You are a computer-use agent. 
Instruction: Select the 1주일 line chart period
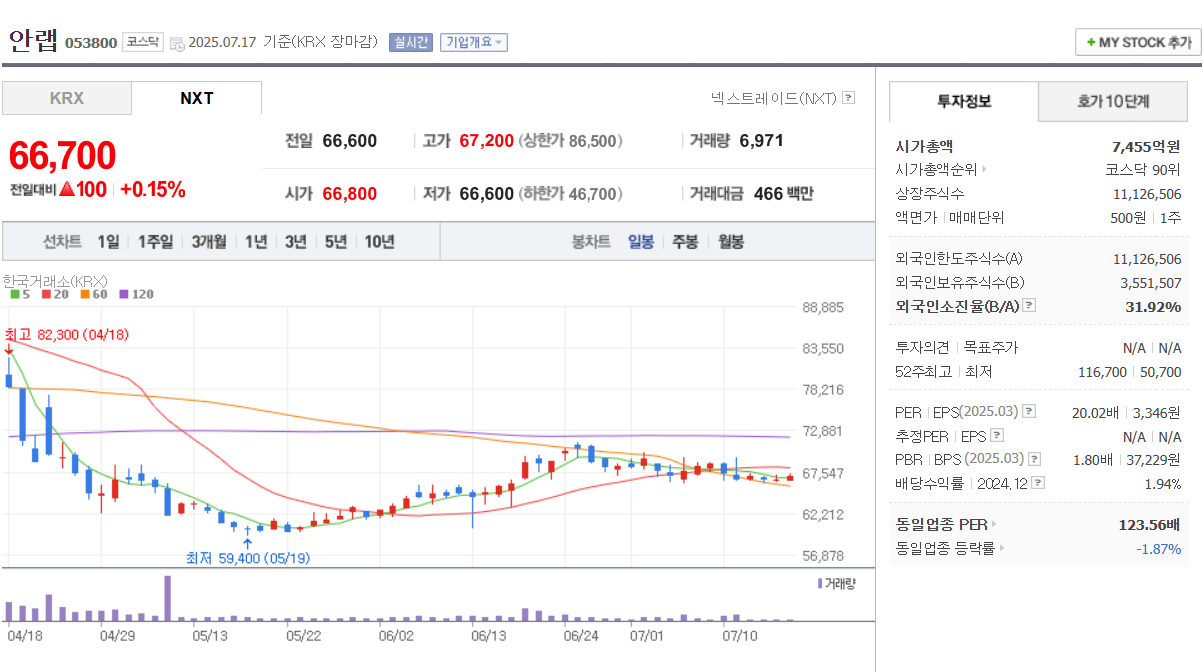155,241
